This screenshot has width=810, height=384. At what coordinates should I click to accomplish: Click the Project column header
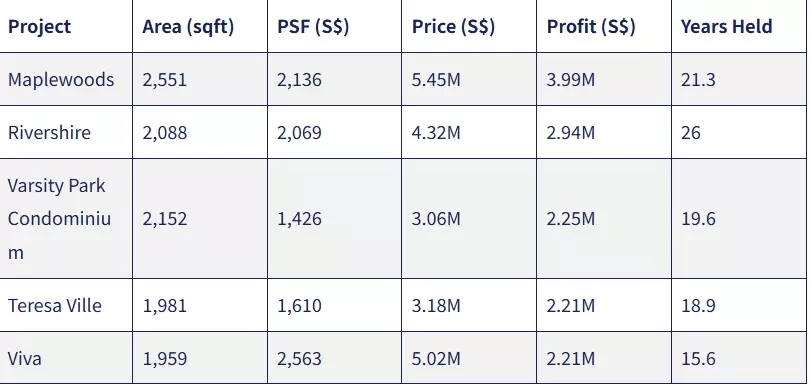pos(39,26)
